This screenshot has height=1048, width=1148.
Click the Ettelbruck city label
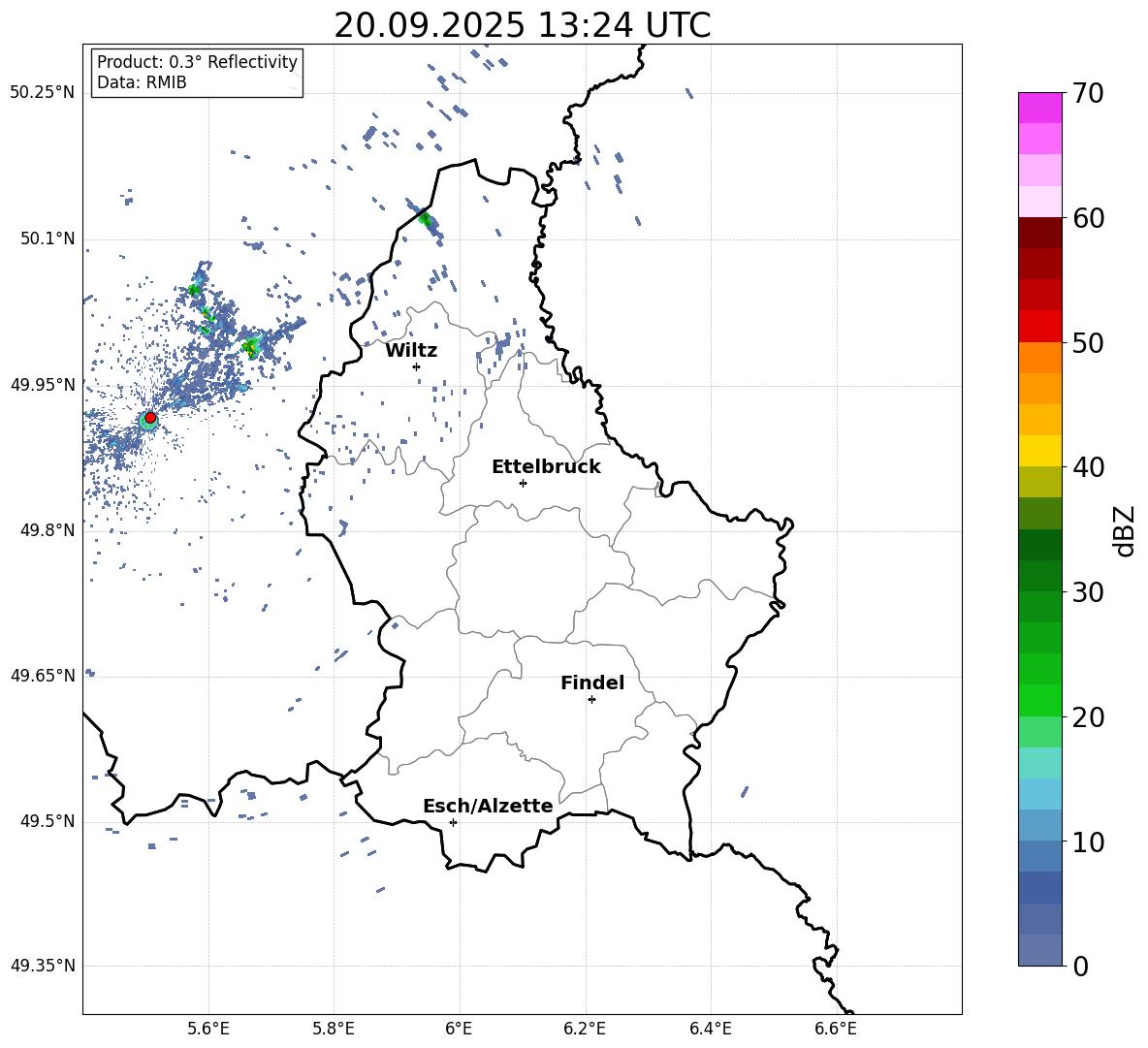click(x=546, y=467)
